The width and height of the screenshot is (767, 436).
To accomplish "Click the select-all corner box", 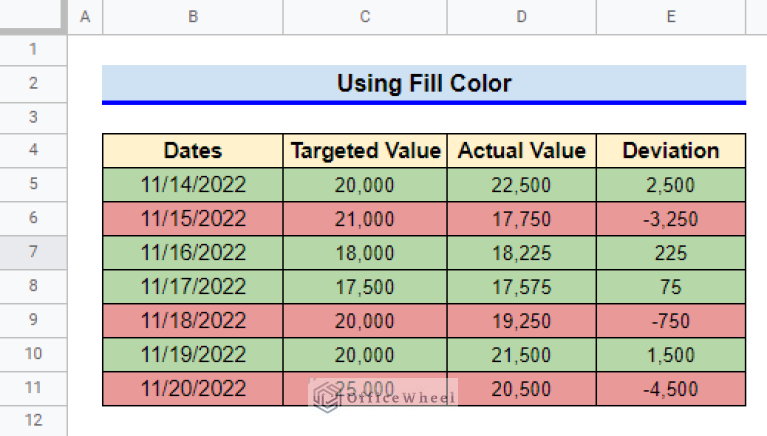I will tap(33, 16).
